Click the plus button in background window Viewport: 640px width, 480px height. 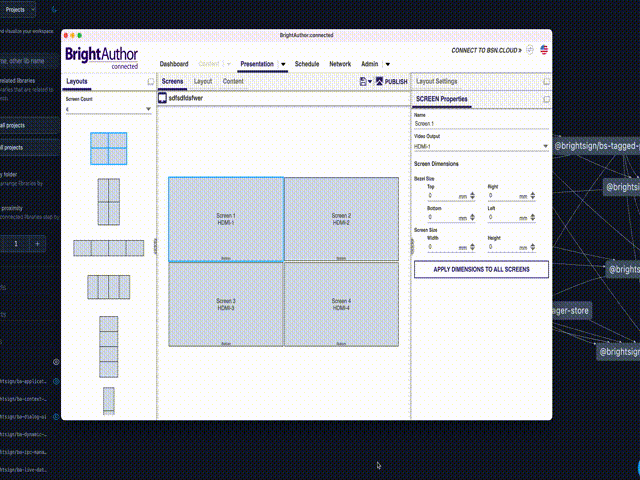click(38, 244)
